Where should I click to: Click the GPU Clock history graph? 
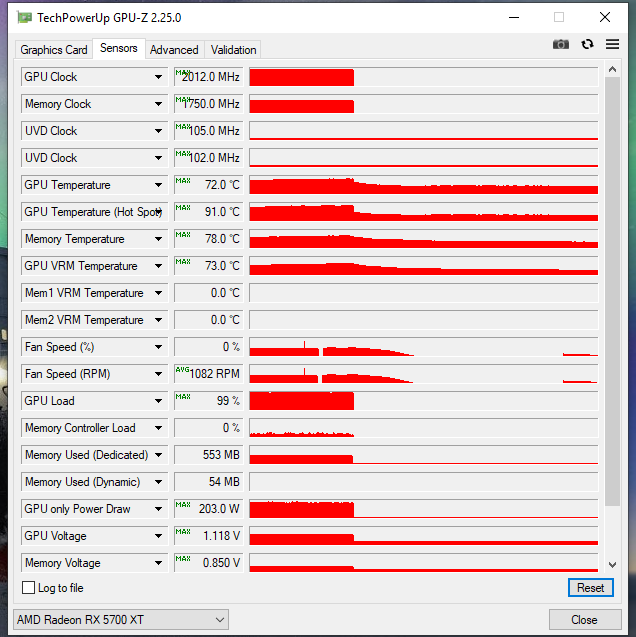pyautogui.click(x=424, y=77)
